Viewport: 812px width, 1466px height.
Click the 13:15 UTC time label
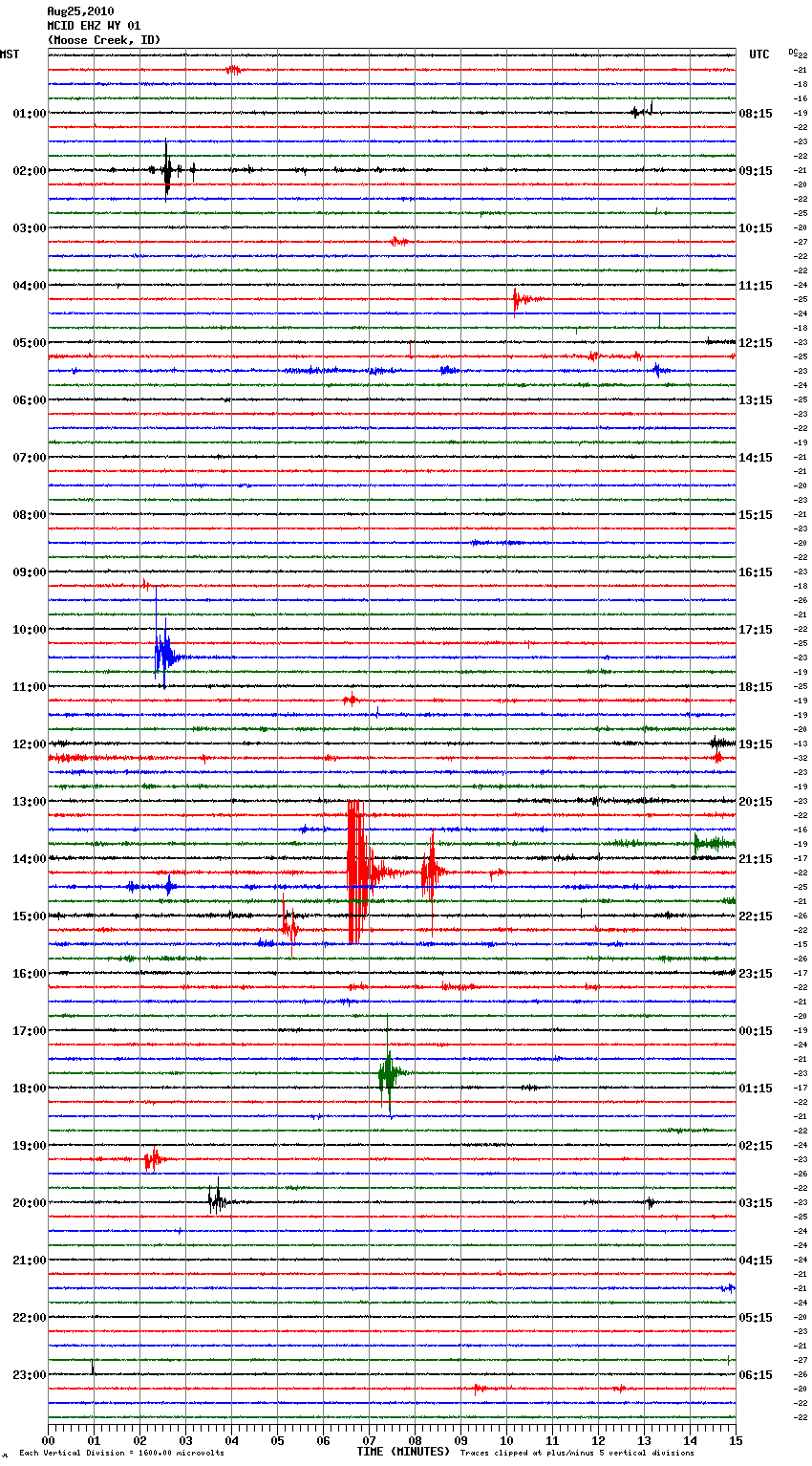756,400
